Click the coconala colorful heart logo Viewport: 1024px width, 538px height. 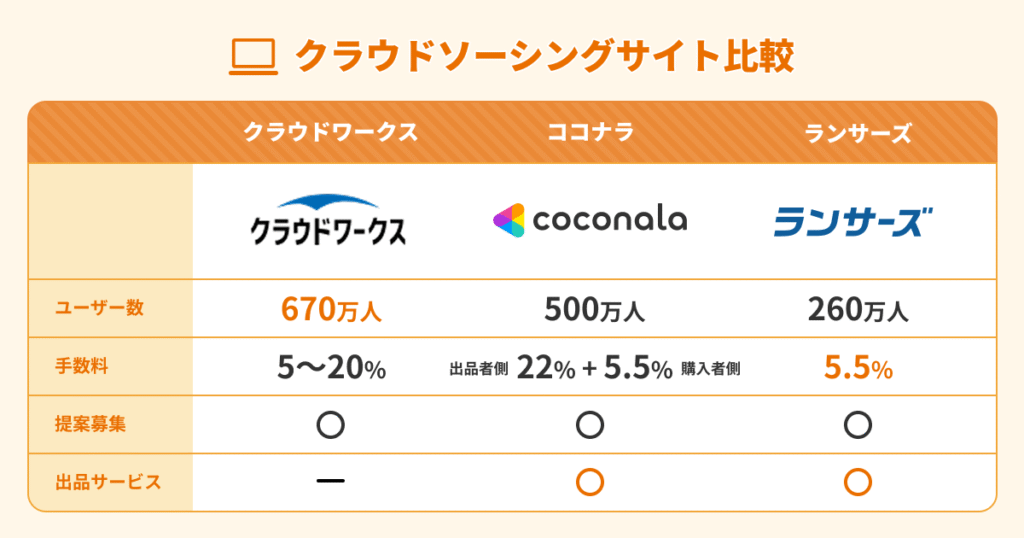pos(509,220)
